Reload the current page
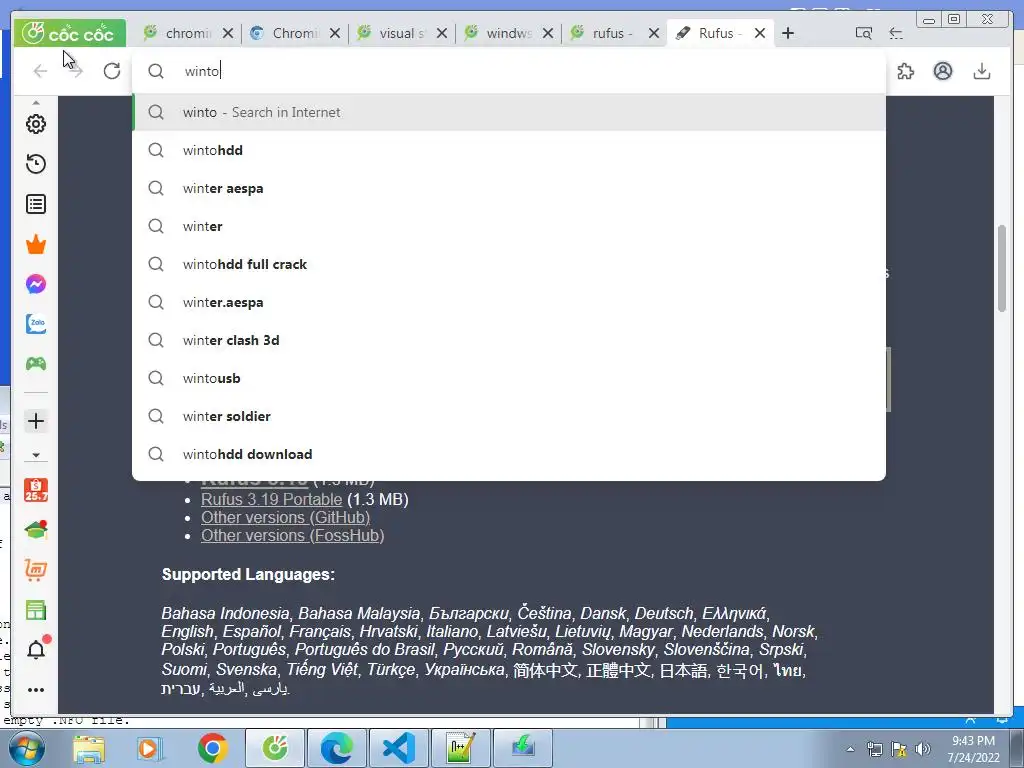This screenshot has width=1024, height=768. 112,71
